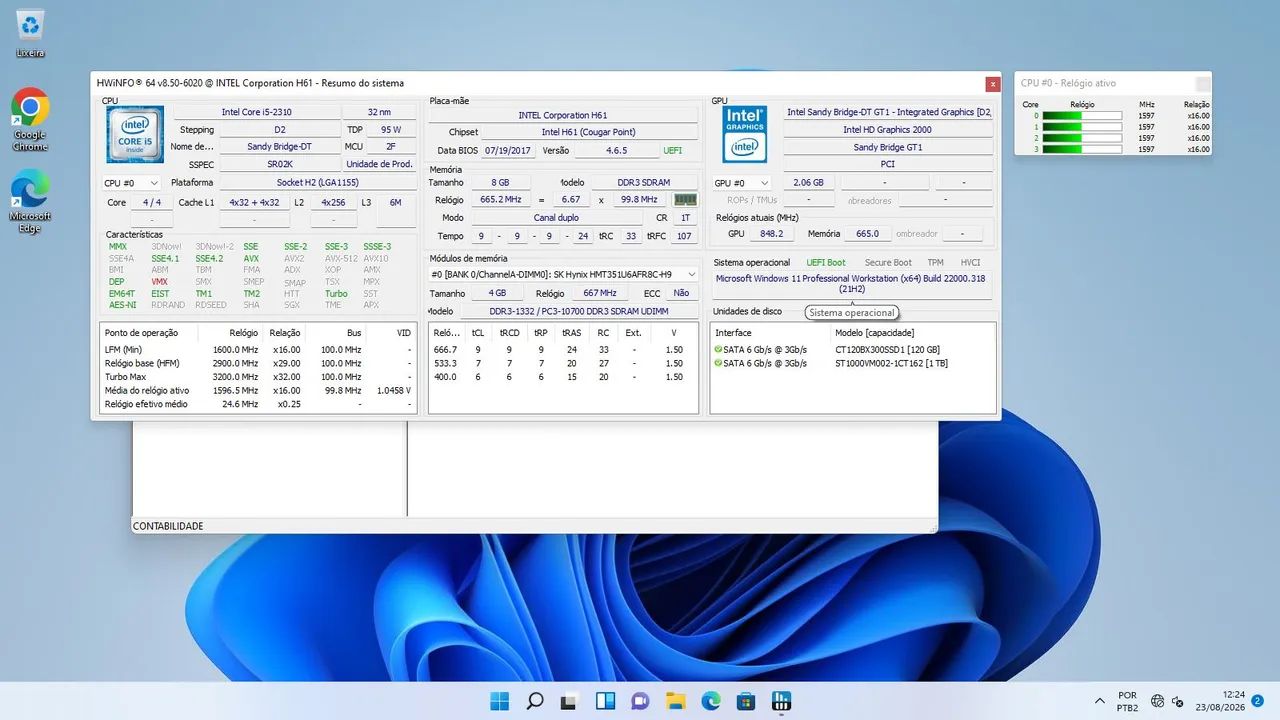Click the HWiNFO taskbar icon
The height and width of the screenshot is (720, 1280).
pyautogui.click(x=781, y=701)
